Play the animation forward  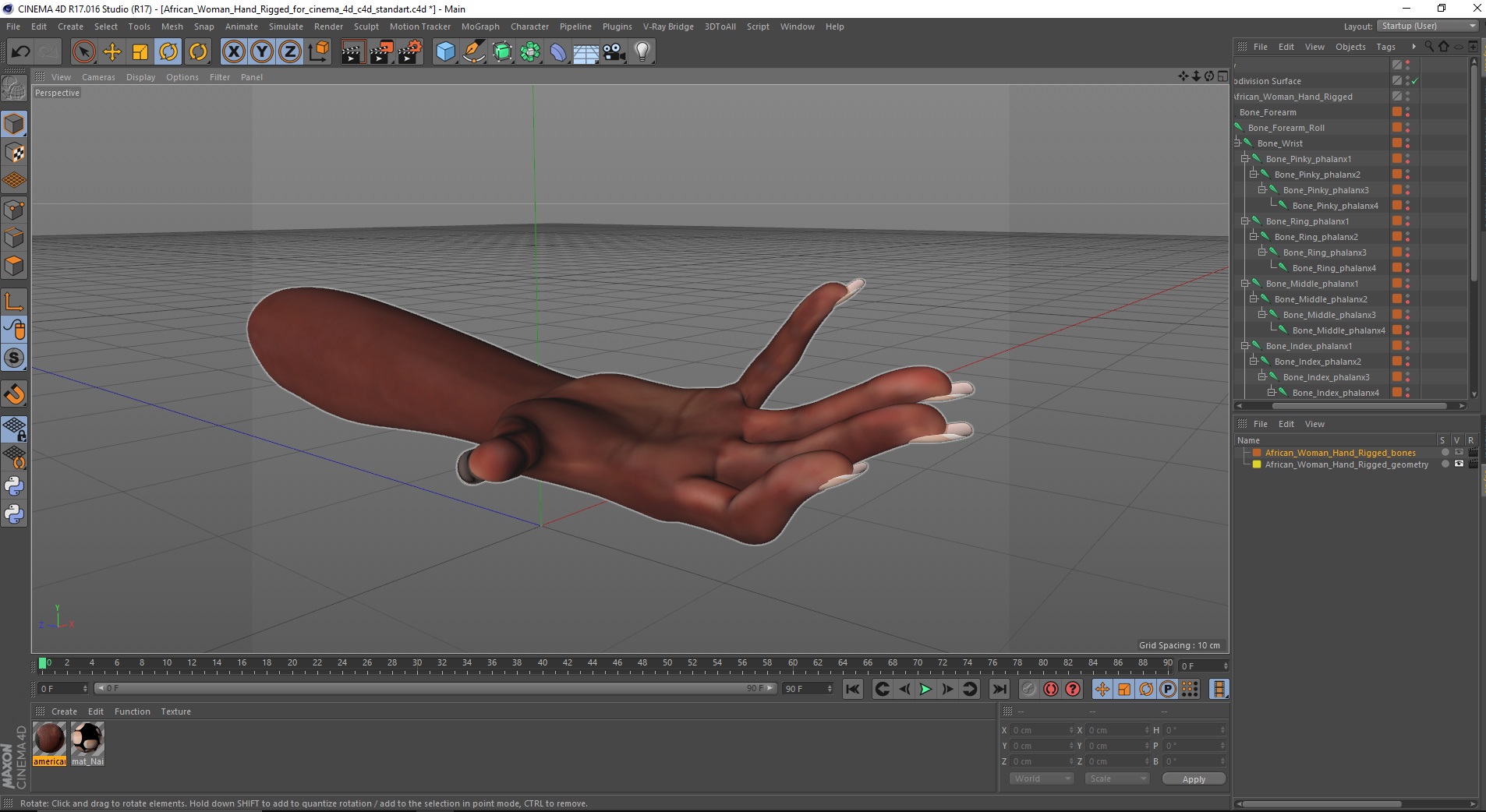[925, 689]
